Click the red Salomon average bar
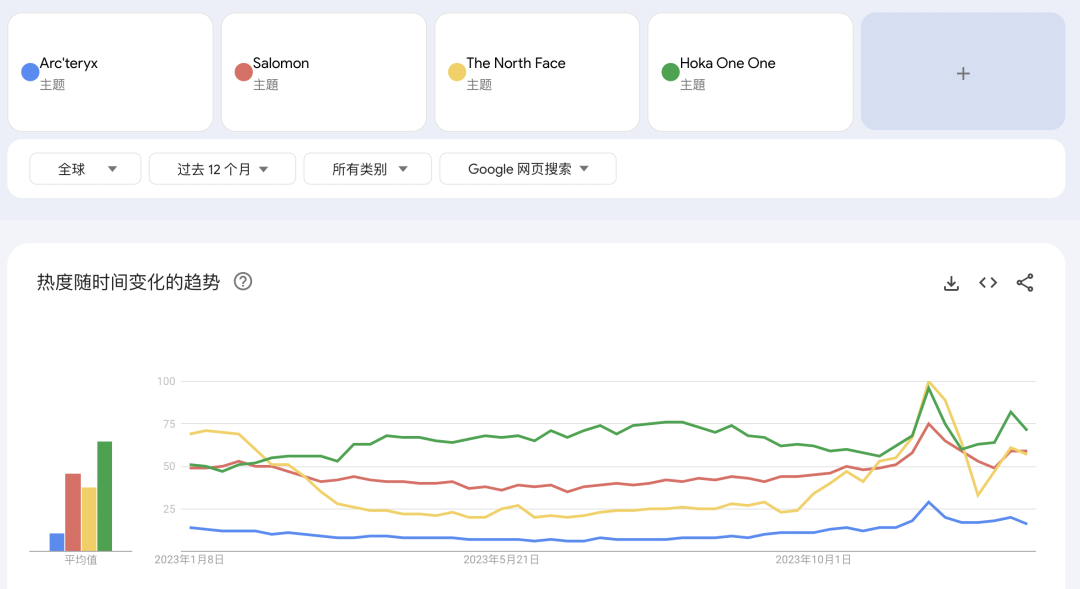This screenshot has width=1080, height=589. [x=73, y=512]
